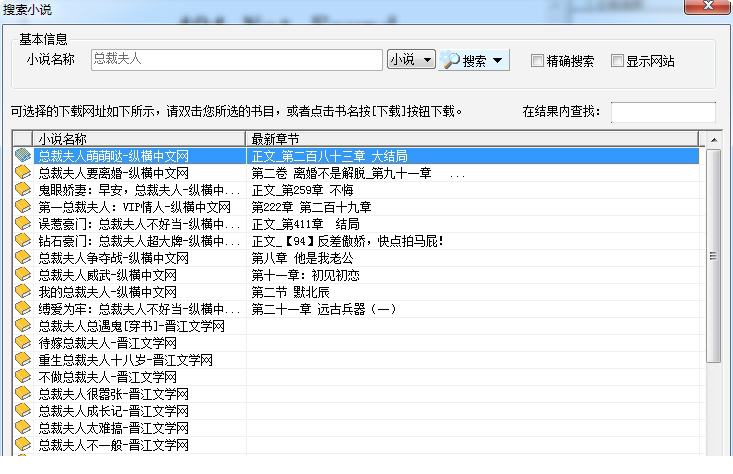Viewport: 733px width, 474px height.
Task: Click the book icon beside 钻石豪门：总裁夫人超大牌
Action: [x=22, y=240]
